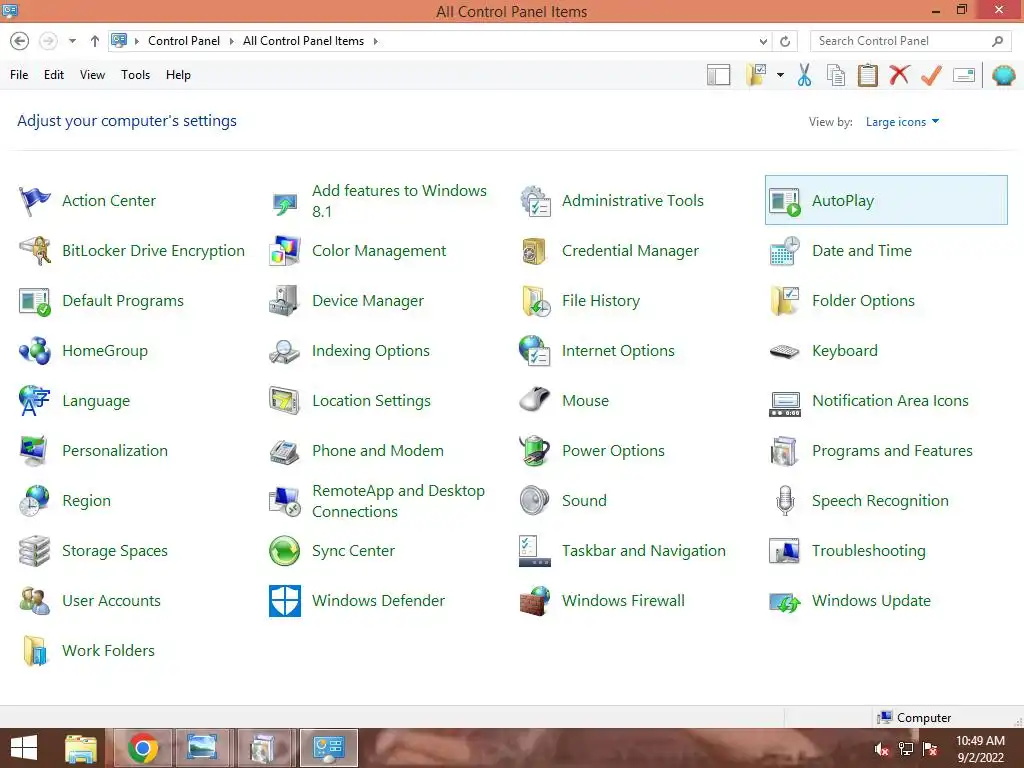Open the View menu
Image resolution: width=1024 pixels, height=768 pixels.
92,75
